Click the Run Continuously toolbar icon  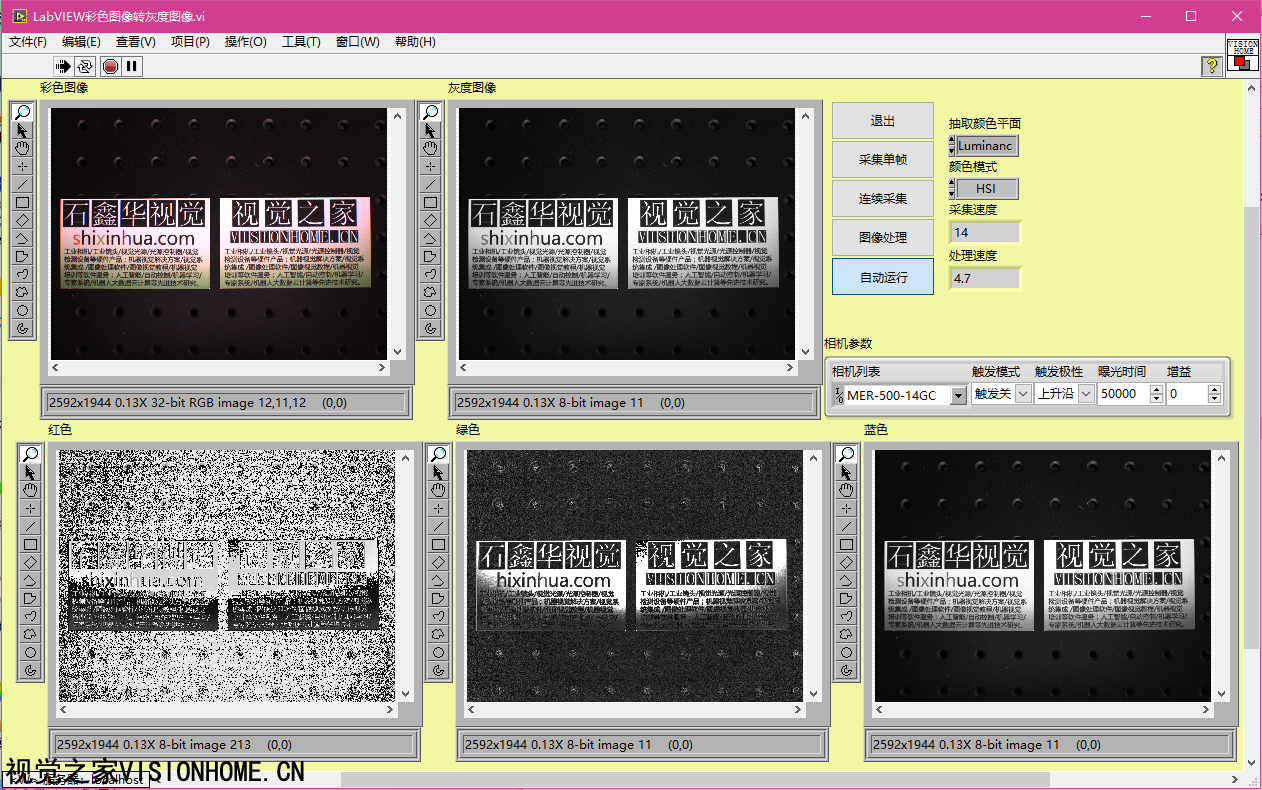coord(85,66)
